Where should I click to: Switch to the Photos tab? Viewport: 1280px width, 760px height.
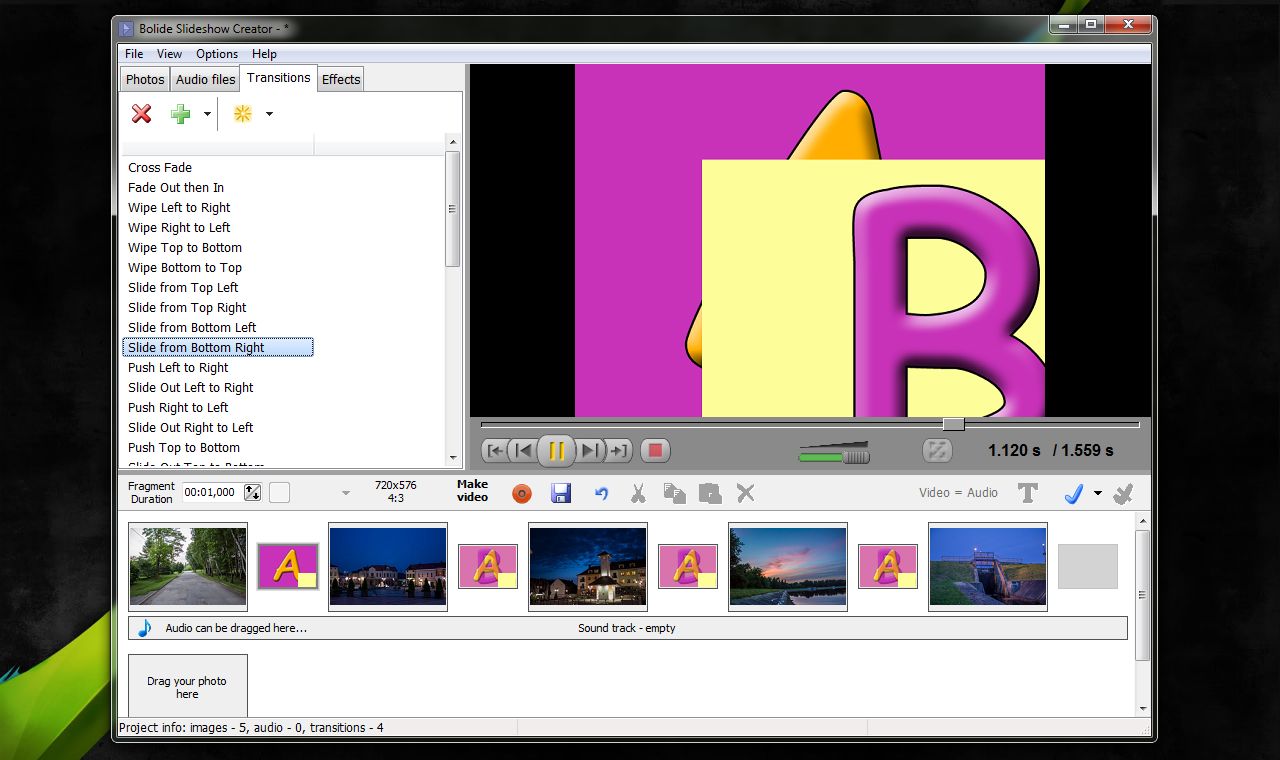[145, 79]
